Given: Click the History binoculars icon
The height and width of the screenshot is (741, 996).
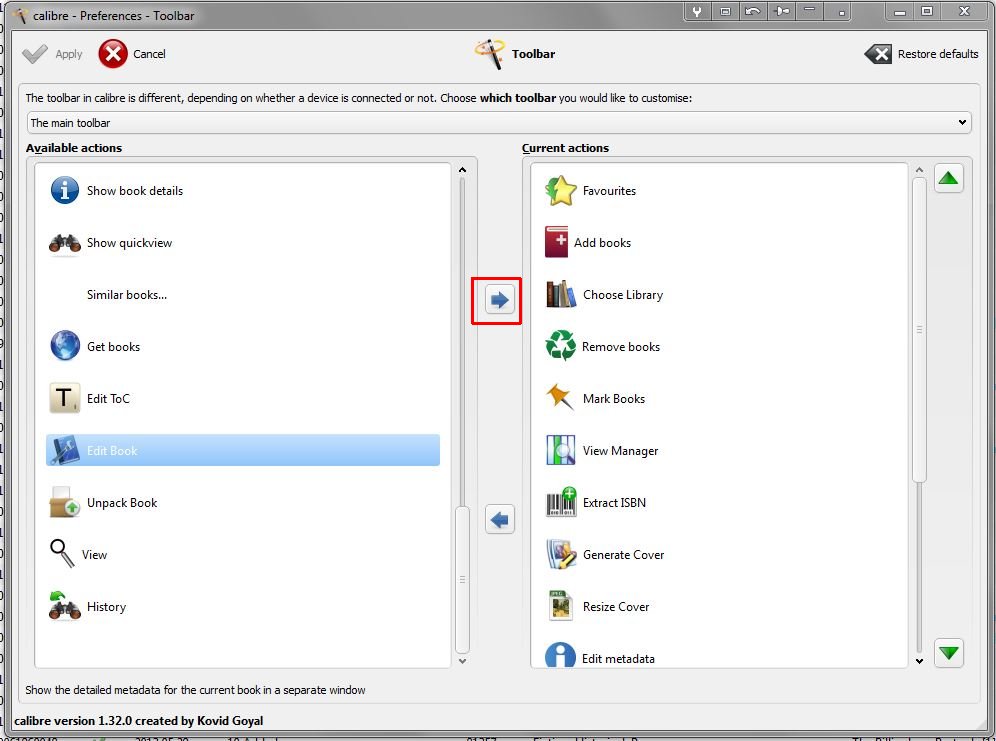Looking at the screenshot, I should (65, 606).
